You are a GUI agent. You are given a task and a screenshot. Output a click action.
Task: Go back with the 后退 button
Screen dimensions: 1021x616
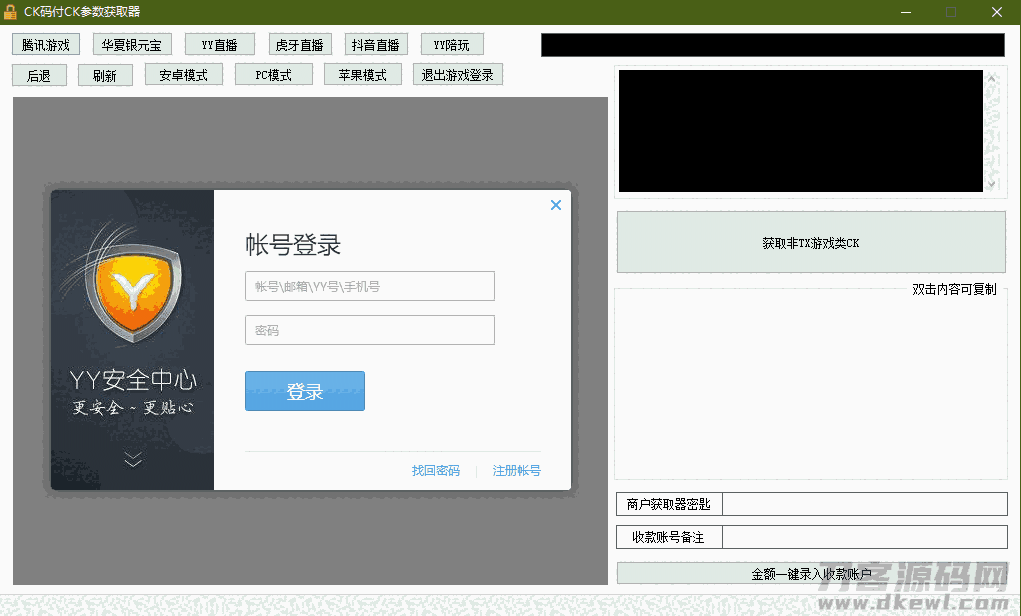click(39, 76)
